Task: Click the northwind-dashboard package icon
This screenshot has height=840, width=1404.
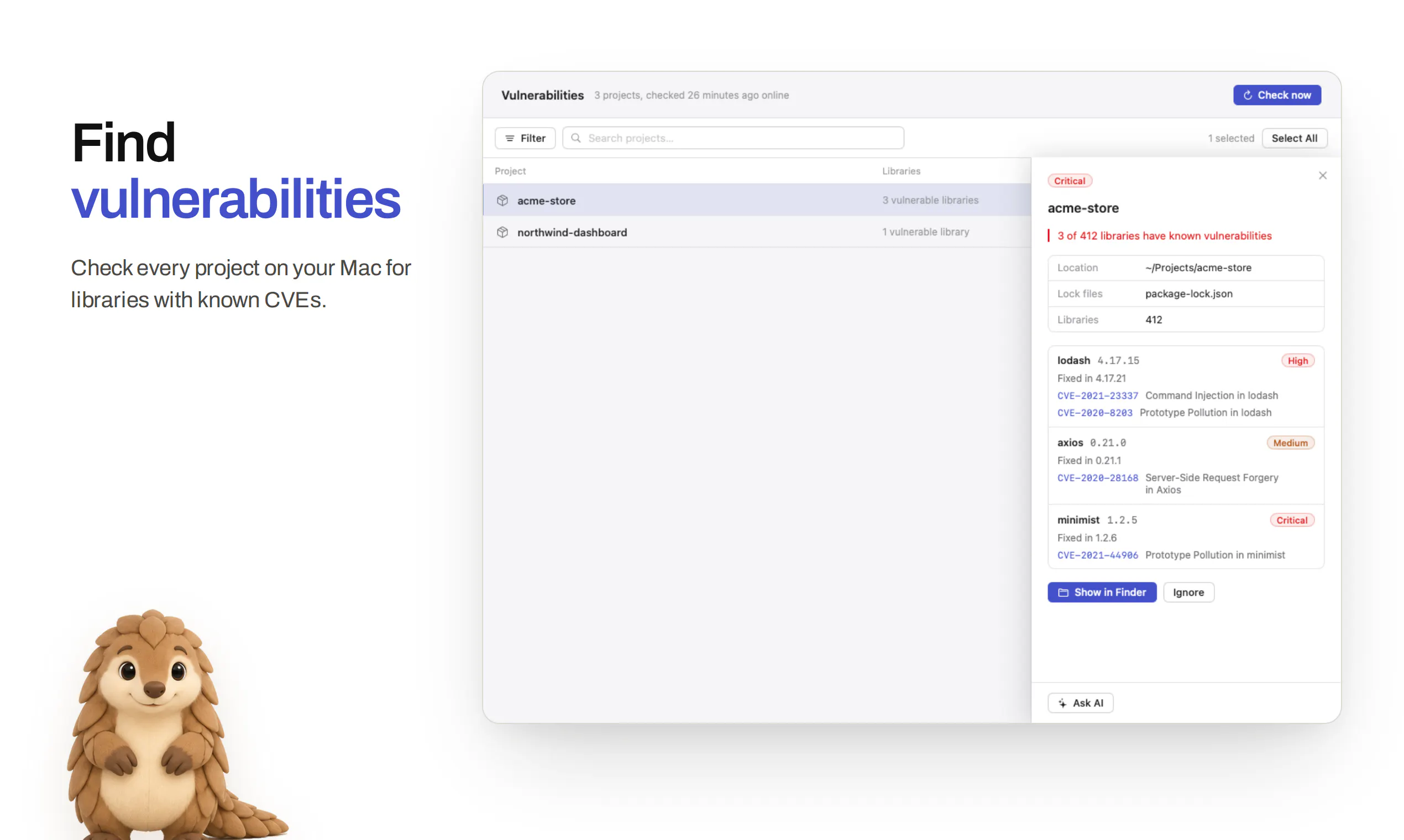Action: [x=502, y=232]
